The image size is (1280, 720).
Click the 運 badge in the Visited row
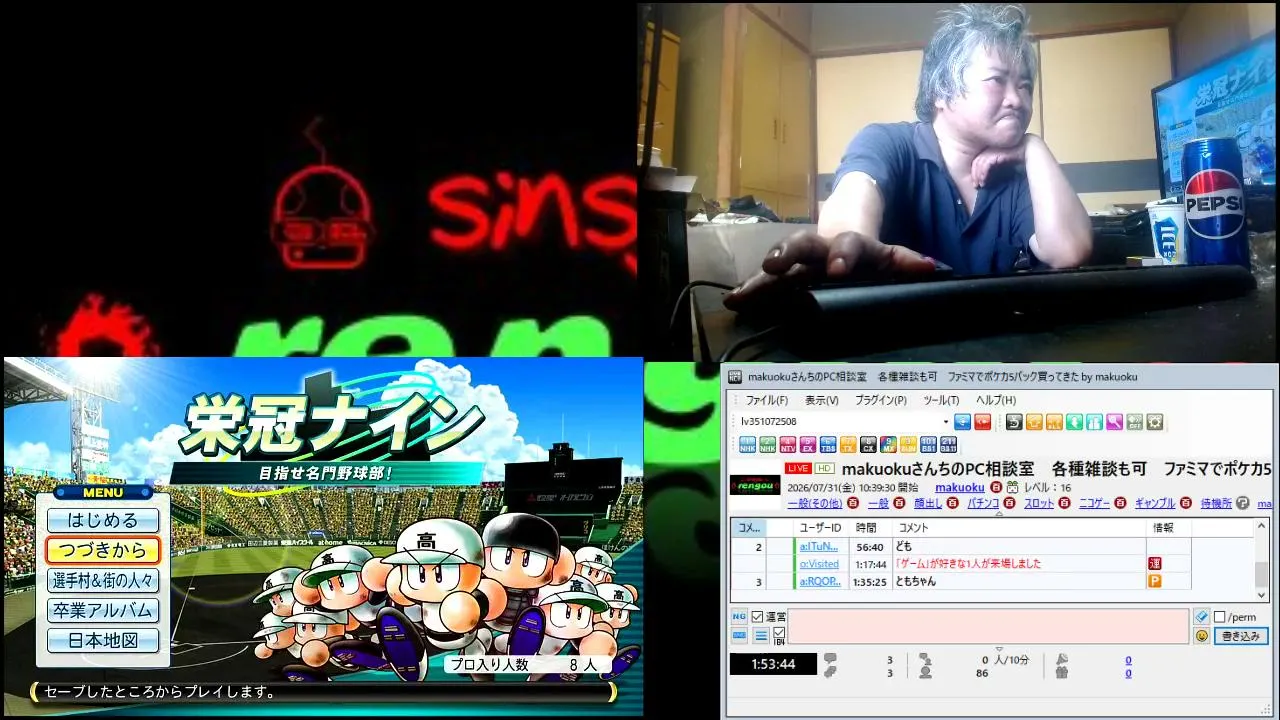coord(1154,564)
